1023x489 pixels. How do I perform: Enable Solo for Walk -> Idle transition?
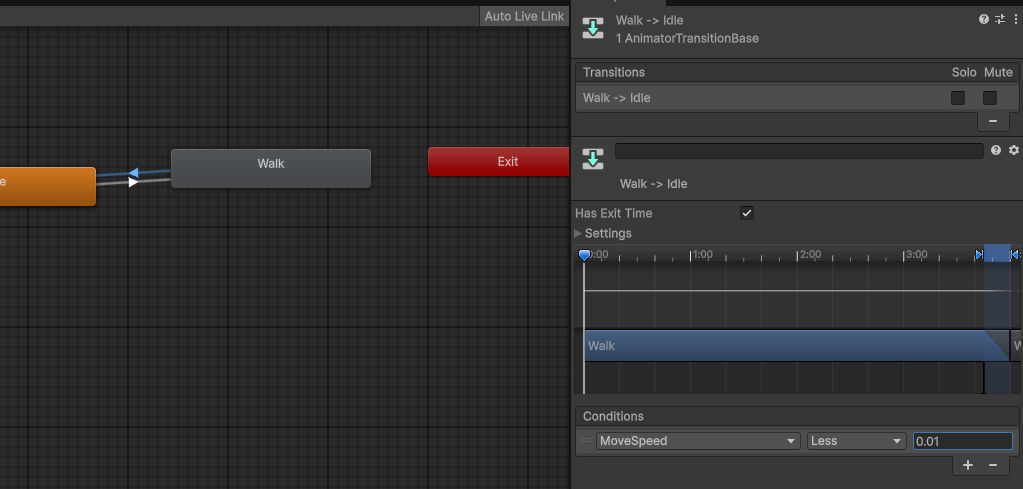[x=958, y=98]
